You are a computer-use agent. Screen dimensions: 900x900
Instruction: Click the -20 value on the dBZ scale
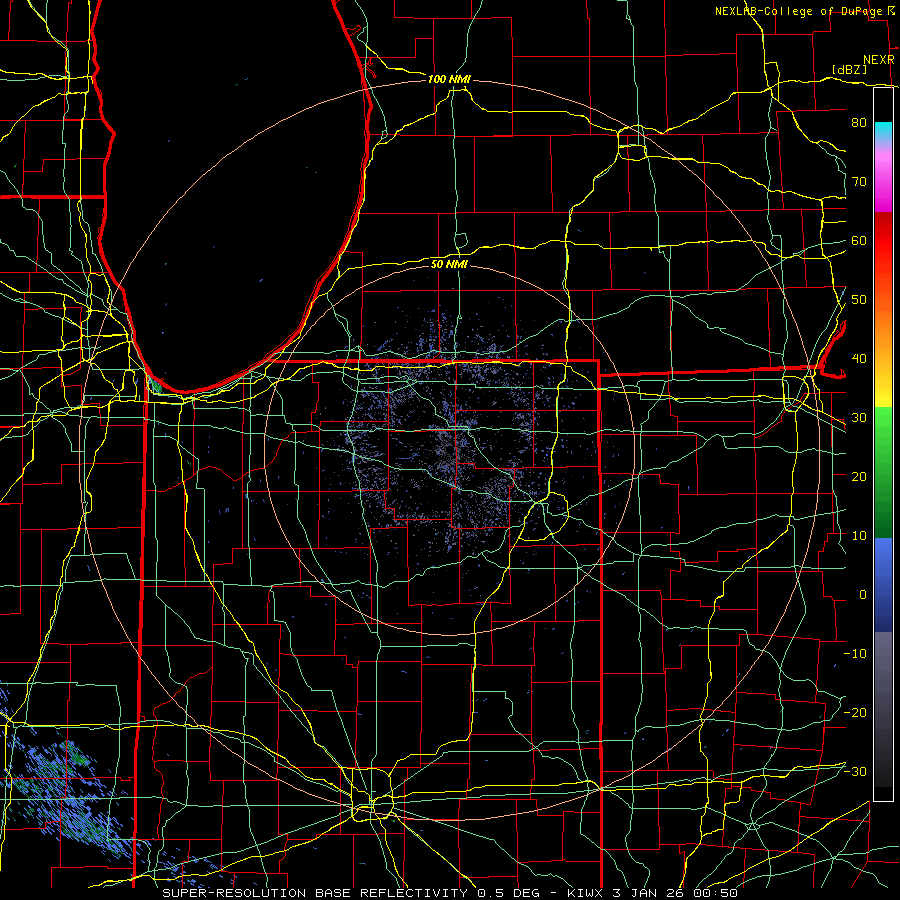[x=855, y=712]
